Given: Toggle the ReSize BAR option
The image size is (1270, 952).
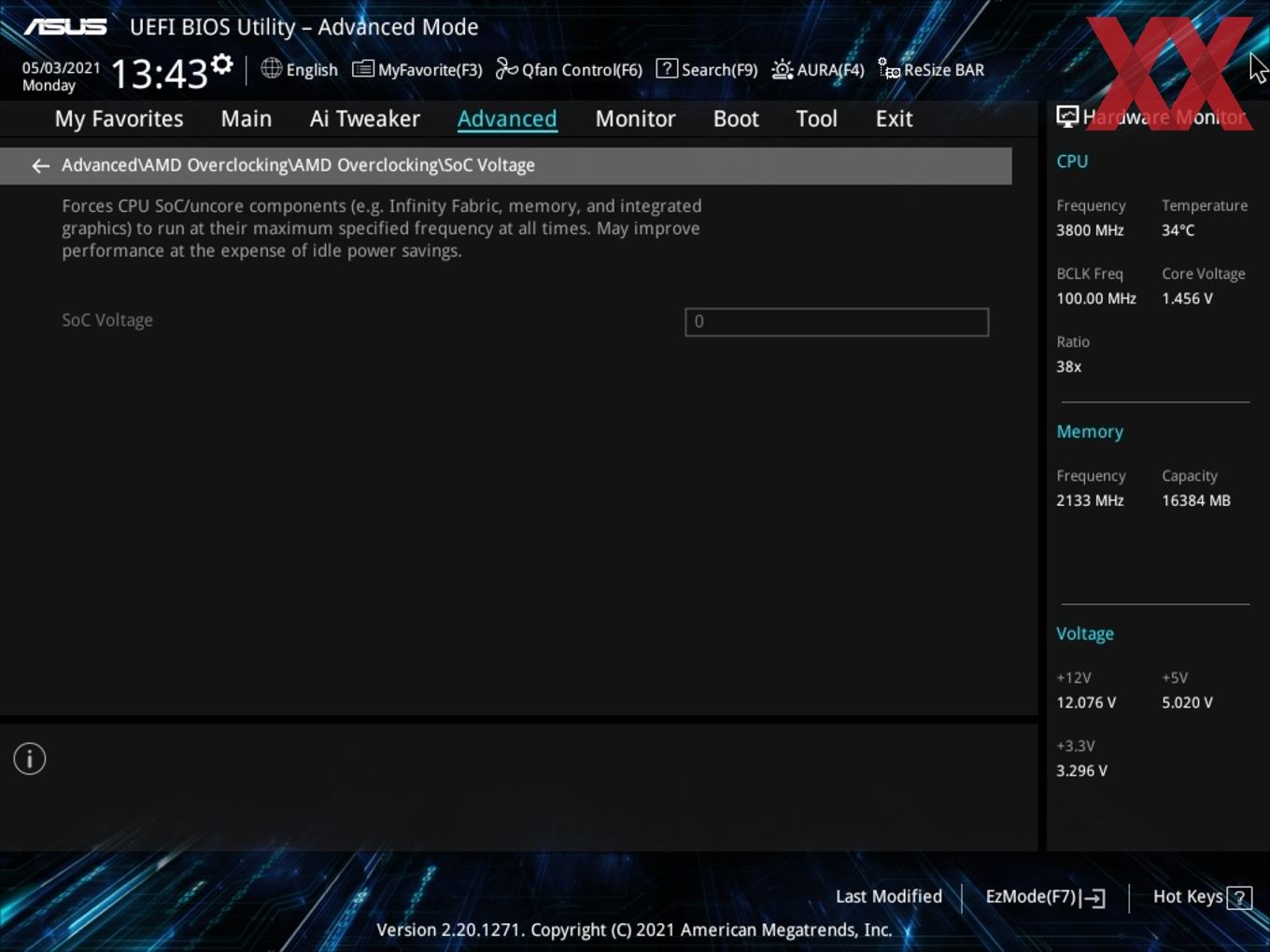Looking at the screenshot, I should pos(931,70).
